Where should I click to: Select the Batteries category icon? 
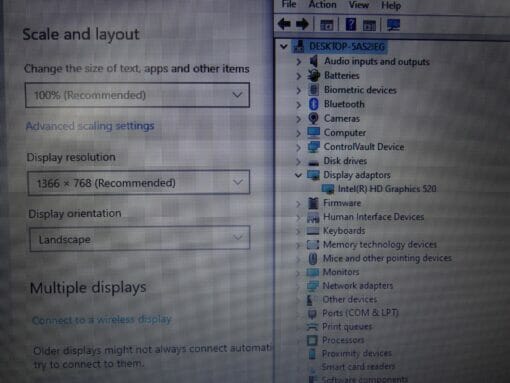[x=313, y=76]
